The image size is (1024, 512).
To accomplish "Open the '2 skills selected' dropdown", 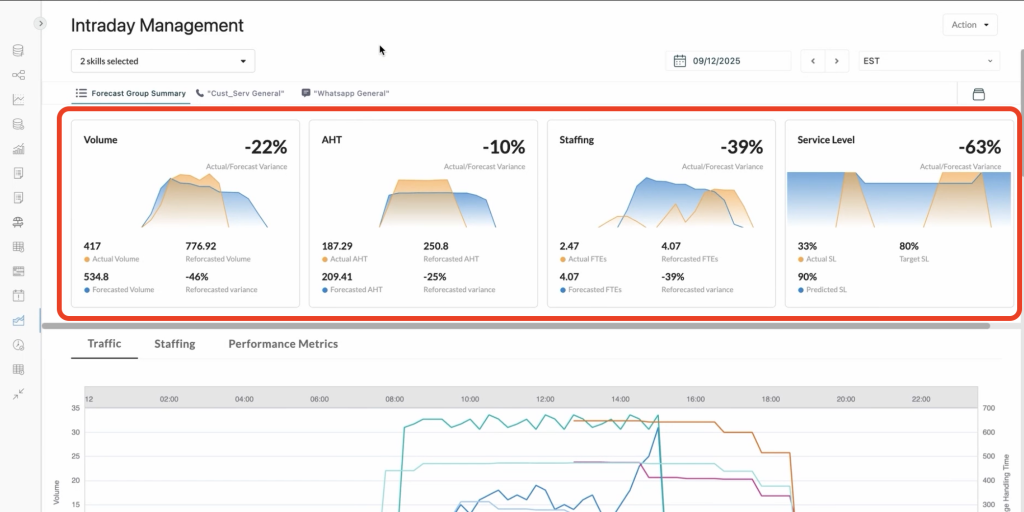I will [x=163, y=61].
